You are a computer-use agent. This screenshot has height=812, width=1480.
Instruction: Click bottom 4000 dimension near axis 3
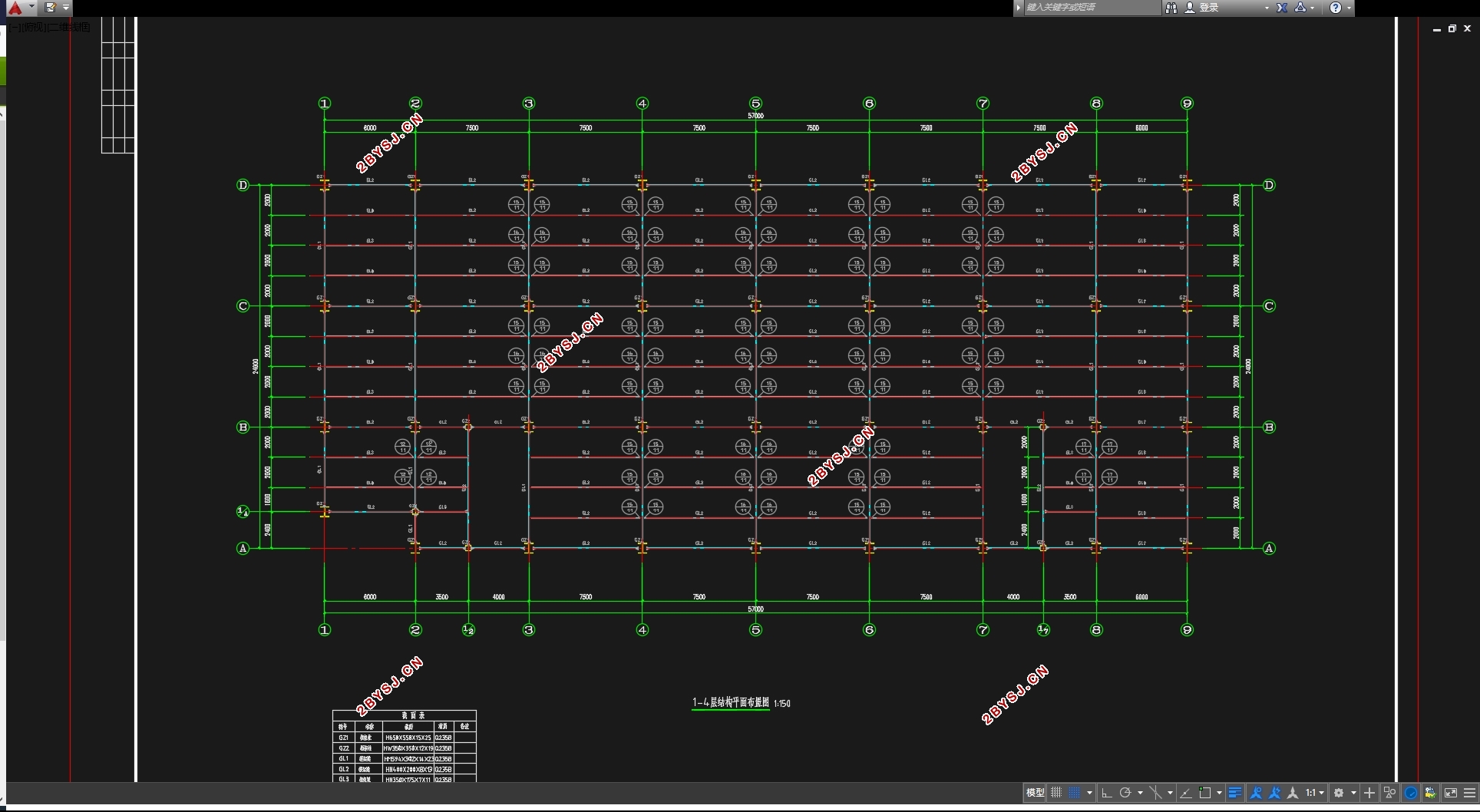click(498, 597)
